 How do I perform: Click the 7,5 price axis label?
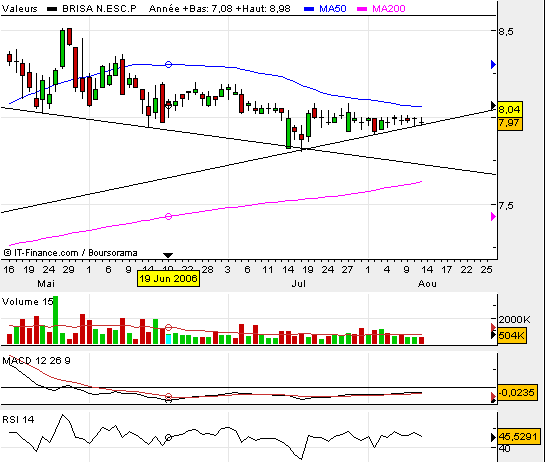(x=506, y=205)
